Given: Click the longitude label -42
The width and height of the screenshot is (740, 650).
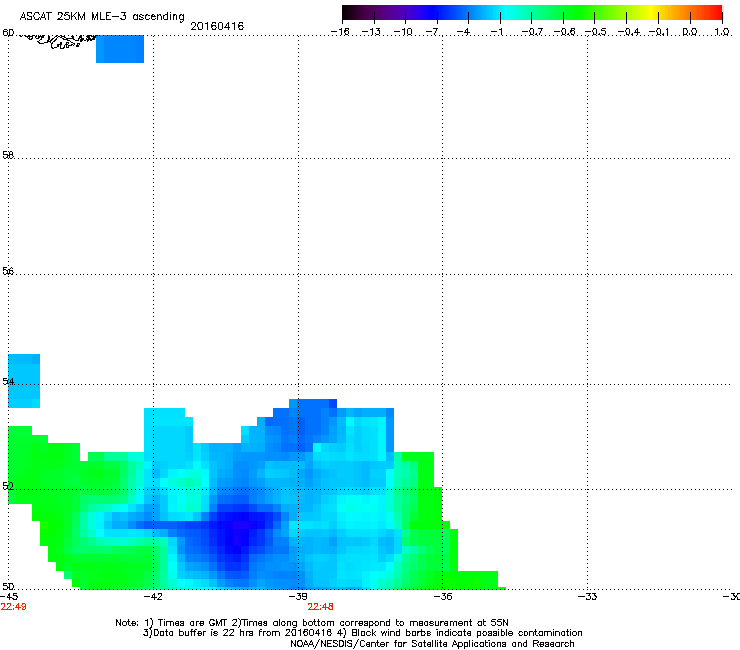Looking at the screenshot, I should click(153, 597).
